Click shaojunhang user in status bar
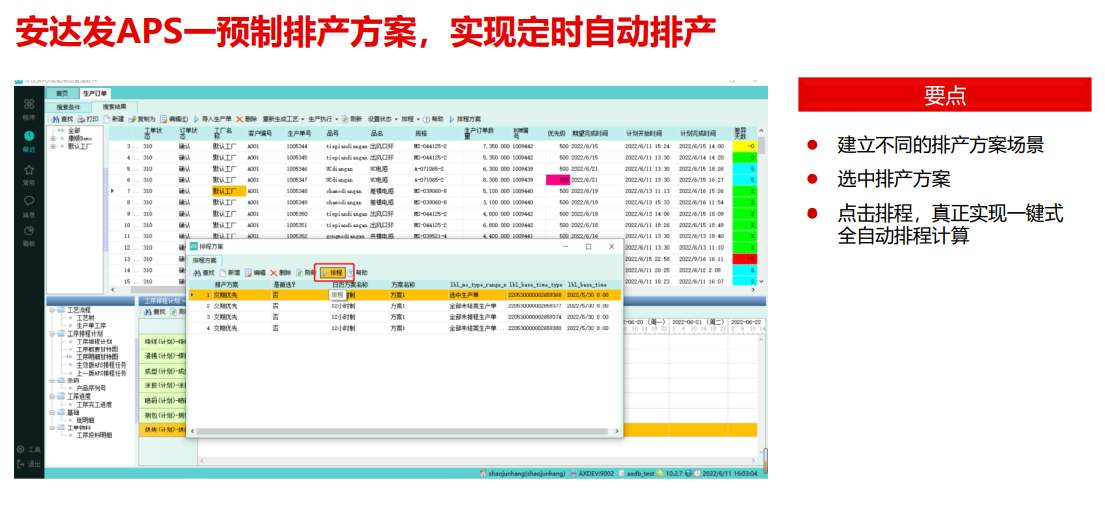The height and width of the screenshot is (530, 1105). [x=522, y=474]
